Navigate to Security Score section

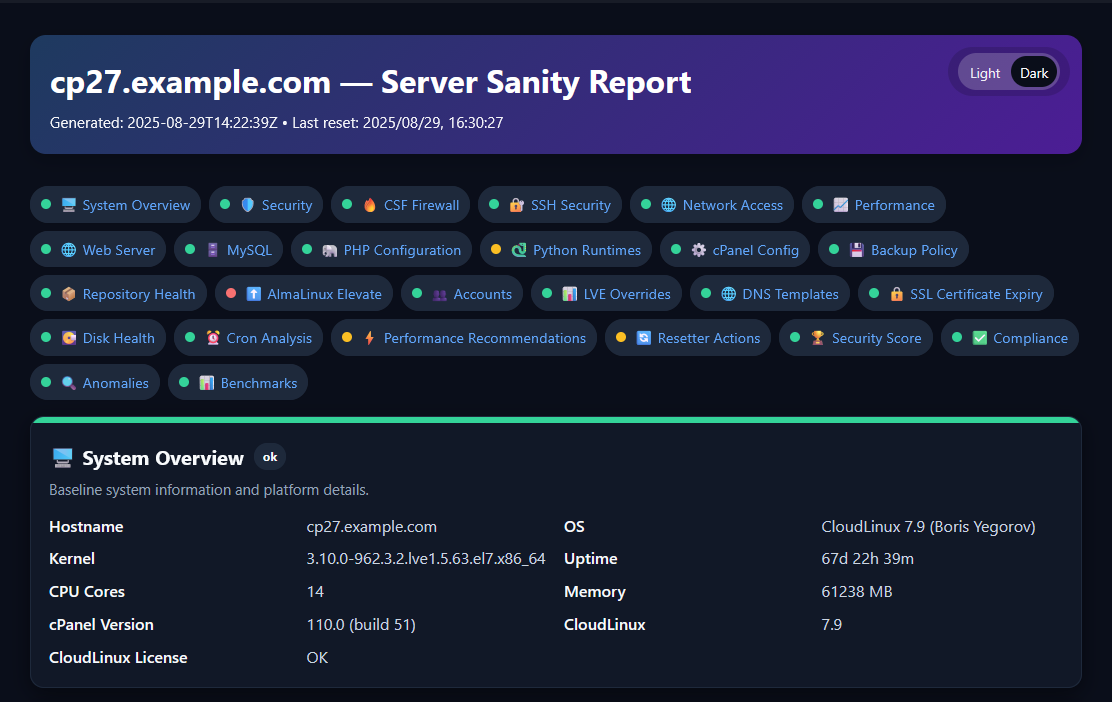tap(856, 338)
